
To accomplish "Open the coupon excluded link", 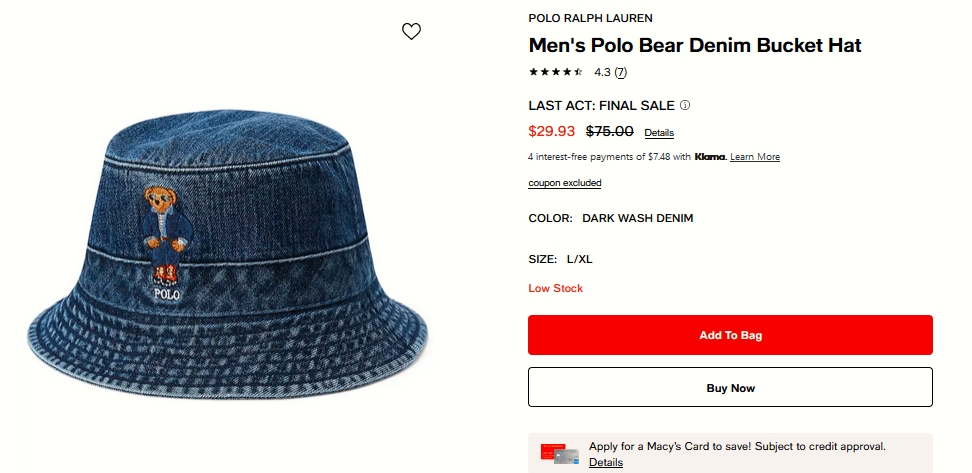I will pos(564,183).
